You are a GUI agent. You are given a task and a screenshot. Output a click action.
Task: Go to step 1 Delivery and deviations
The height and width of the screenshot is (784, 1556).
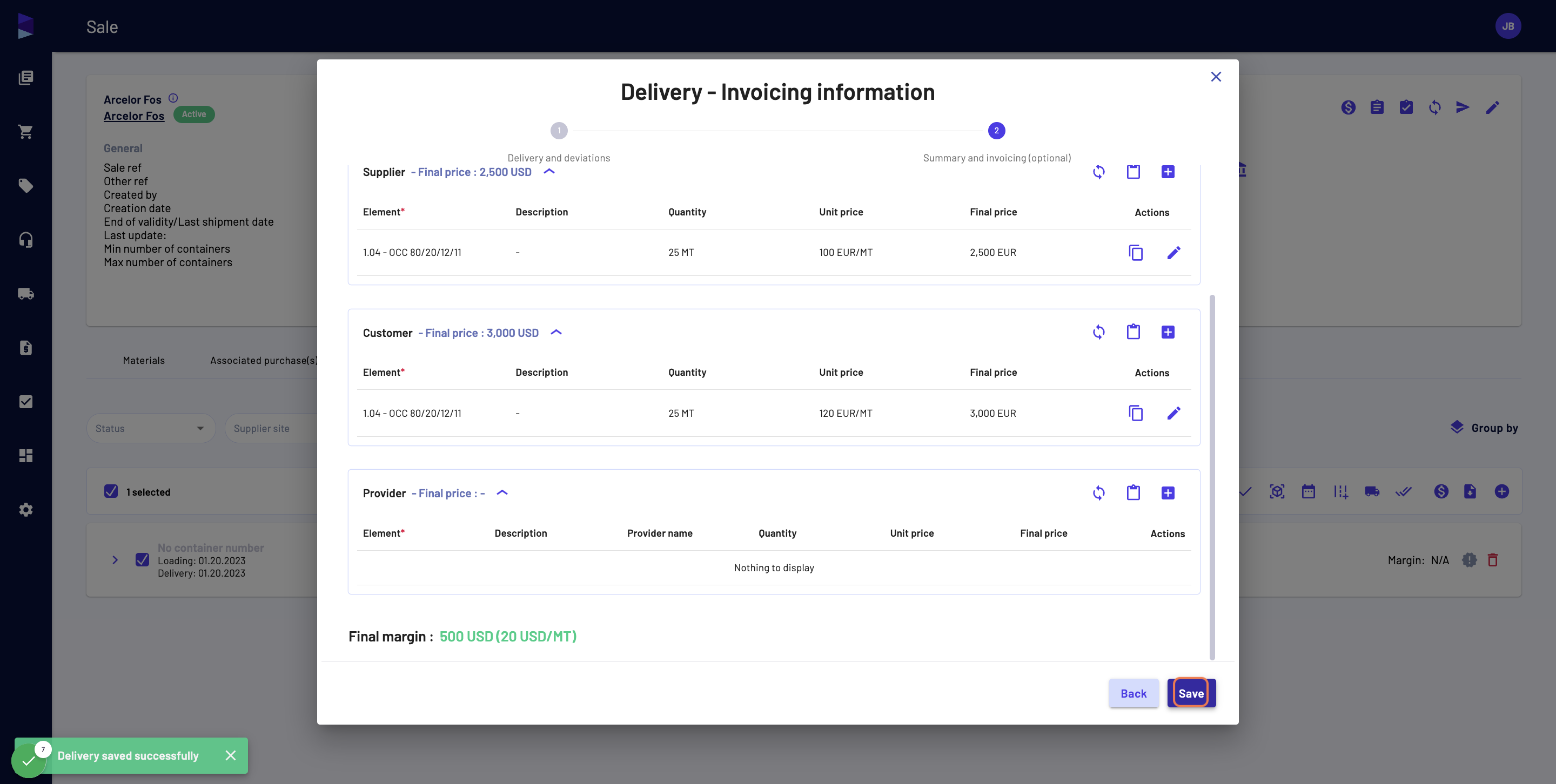point(559,130)
